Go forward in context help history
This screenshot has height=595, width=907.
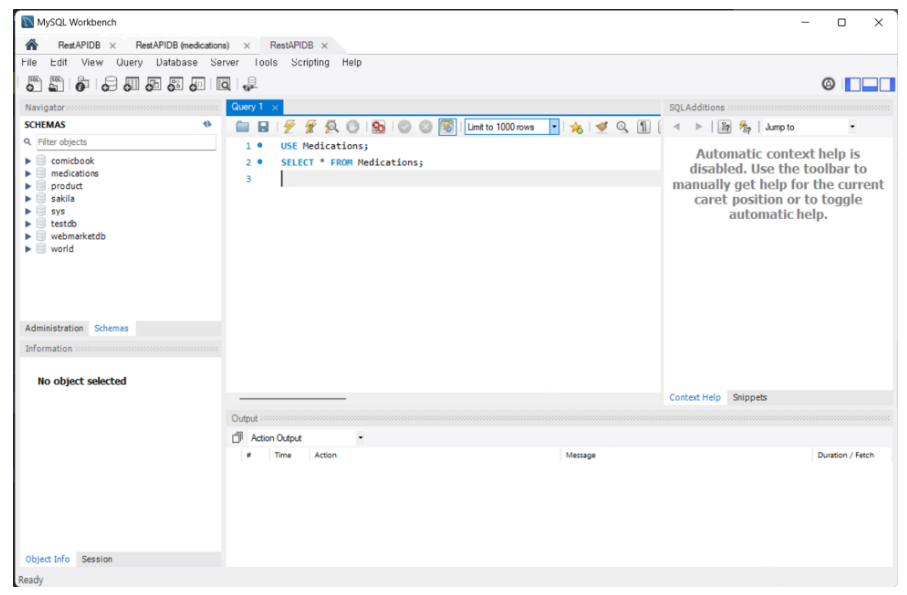(698, 127)
